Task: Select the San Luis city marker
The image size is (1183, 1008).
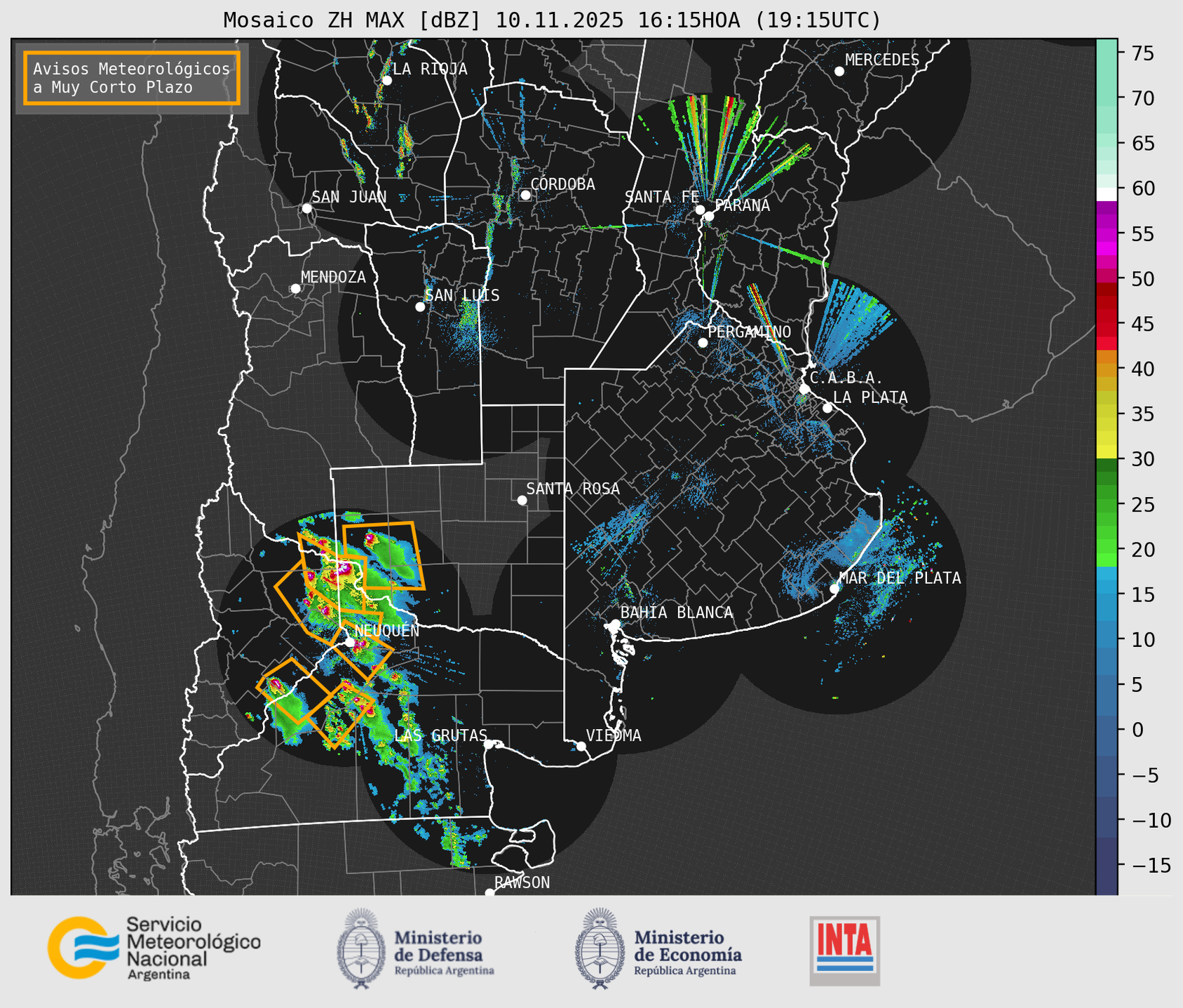Action: (420, 307)
